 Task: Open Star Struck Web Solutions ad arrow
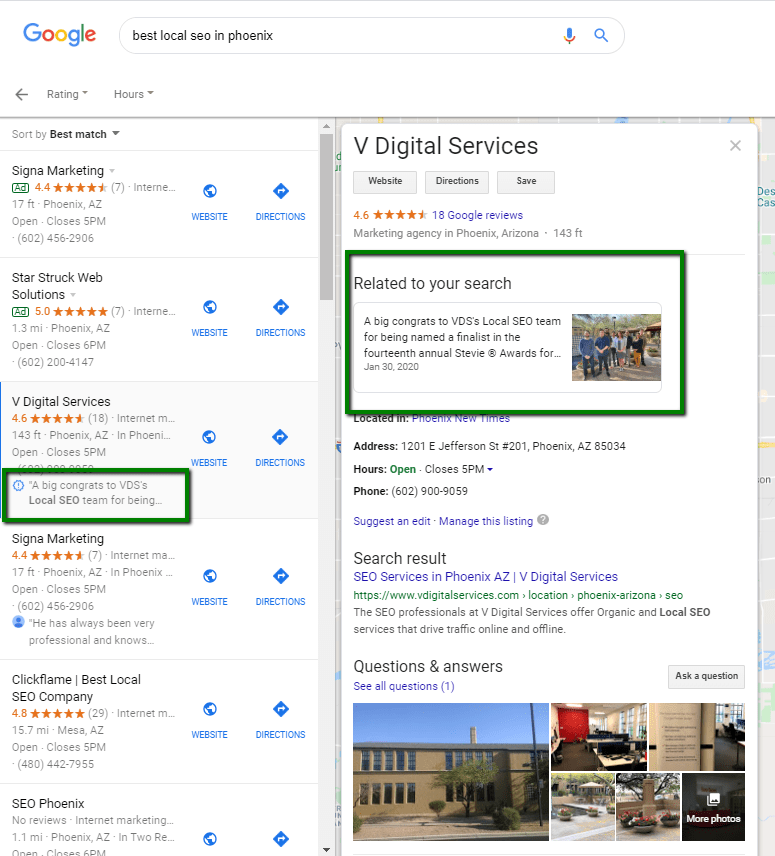[x=73, y=295]
